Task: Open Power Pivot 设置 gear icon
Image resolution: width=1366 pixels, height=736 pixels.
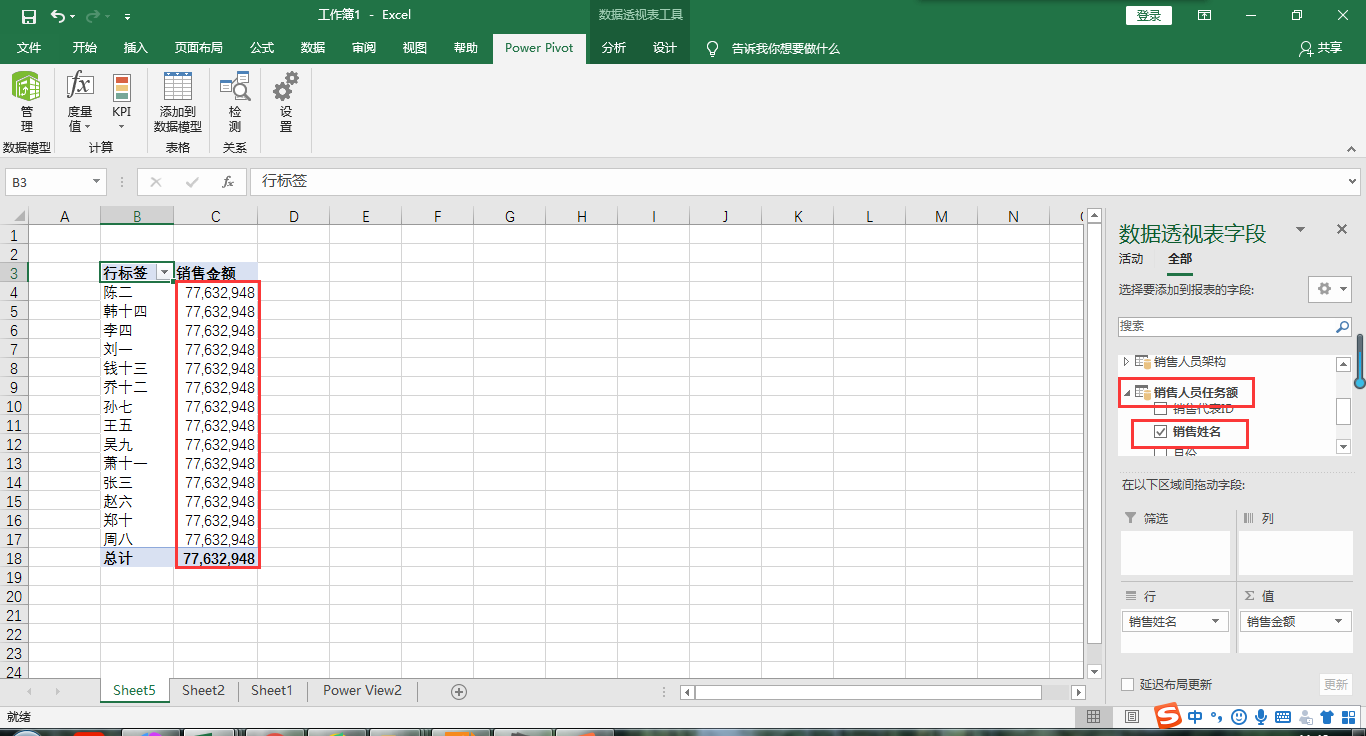Action: tap(286, 103)
